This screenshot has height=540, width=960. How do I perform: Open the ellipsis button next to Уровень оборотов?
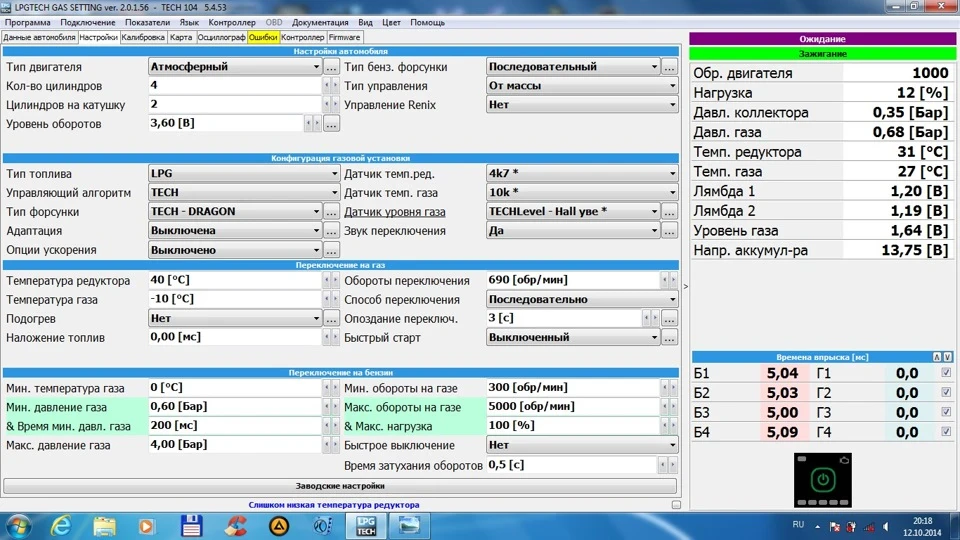coord(331,124)
